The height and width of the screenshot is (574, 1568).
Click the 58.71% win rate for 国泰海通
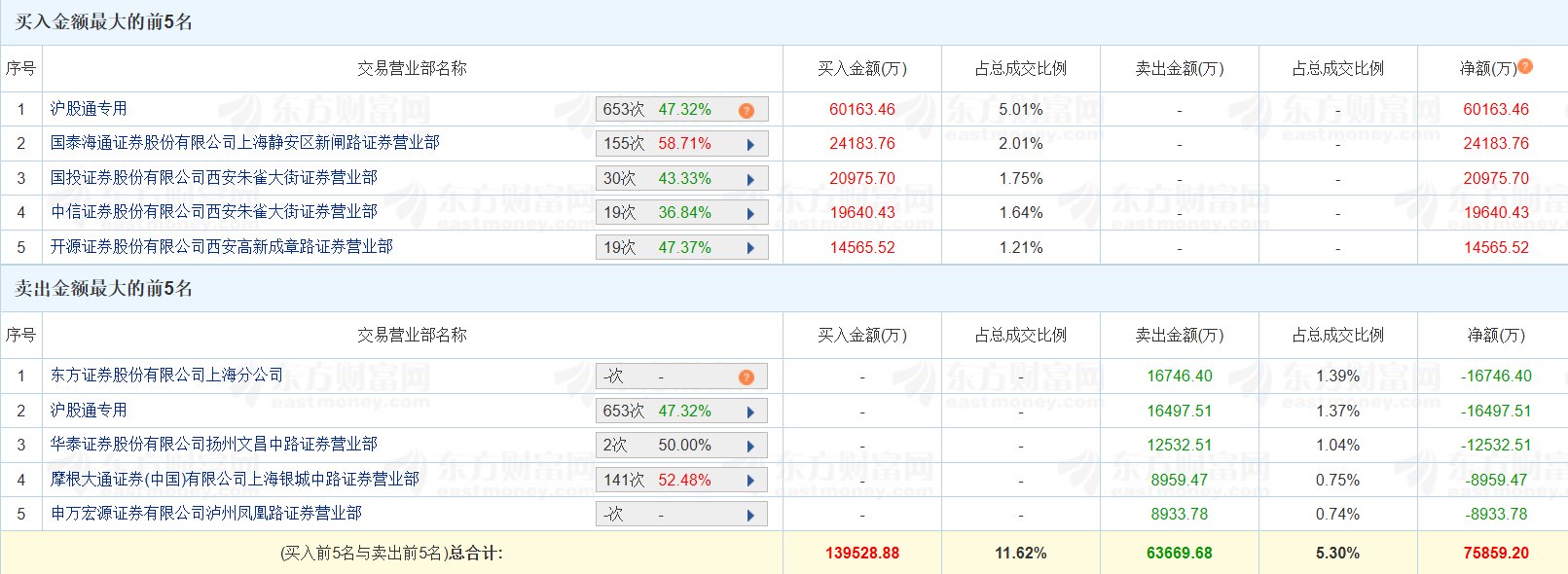click(x=684, y=144)
